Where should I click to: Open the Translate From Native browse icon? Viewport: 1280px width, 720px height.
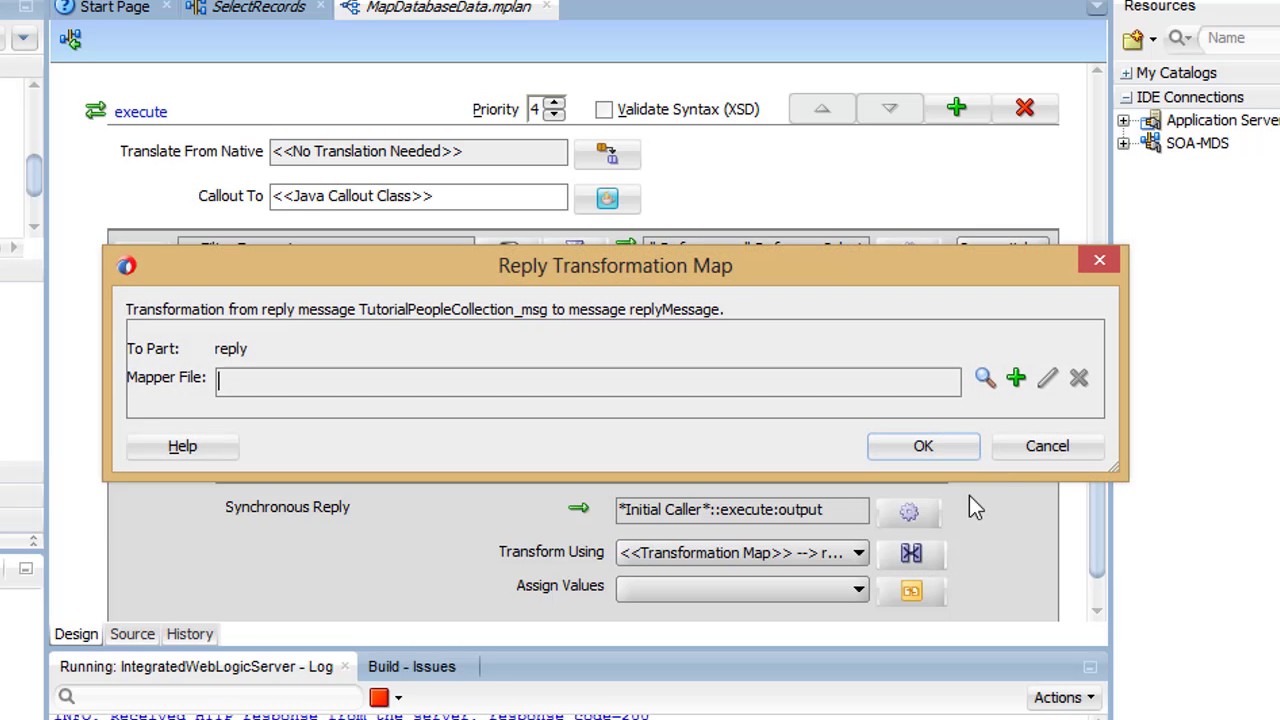(x=607, y=153)
